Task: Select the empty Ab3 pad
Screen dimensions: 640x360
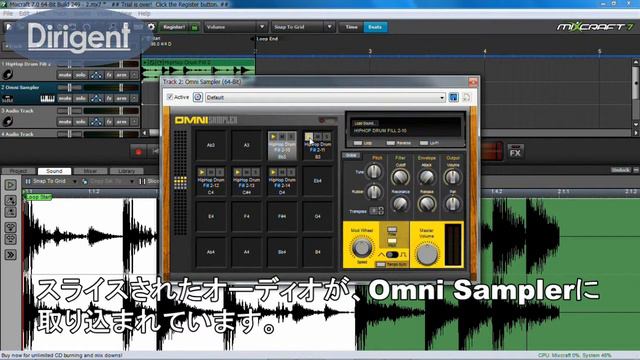Action: point(211,145)
